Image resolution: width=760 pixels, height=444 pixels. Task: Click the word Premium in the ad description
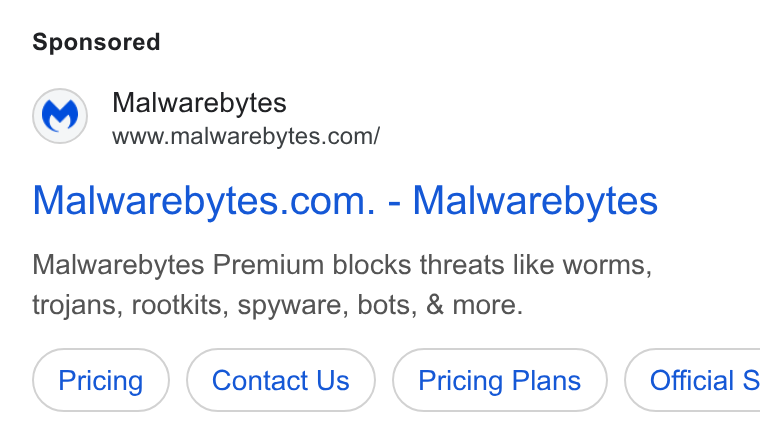click(269, 265)
